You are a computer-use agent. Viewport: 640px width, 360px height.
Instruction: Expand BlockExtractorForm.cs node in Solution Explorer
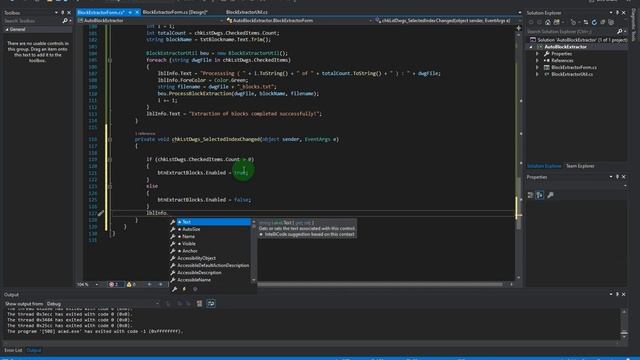[x=538, y=67]
